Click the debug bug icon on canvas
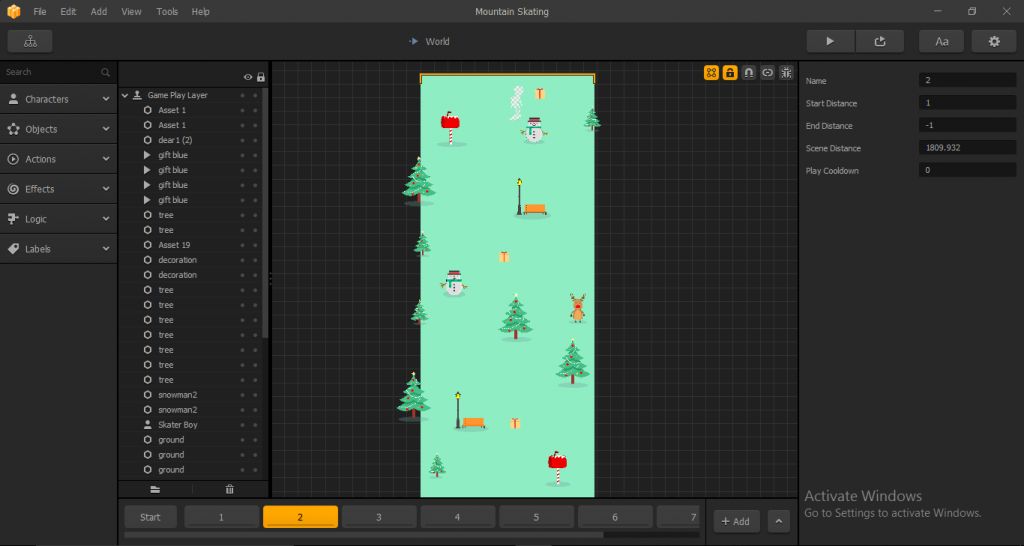The height and width of the screenshot is (546, 1024). [786, 73]
